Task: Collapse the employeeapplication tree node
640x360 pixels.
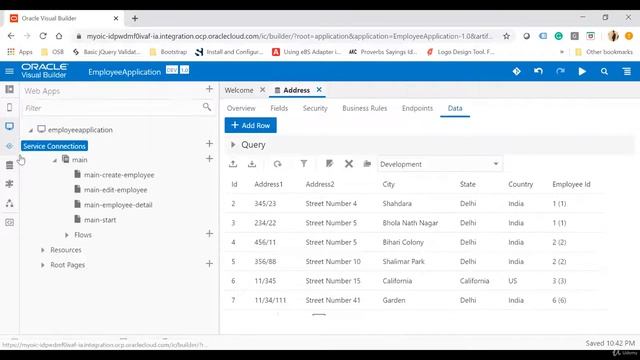Action: [x=31, y=130]
